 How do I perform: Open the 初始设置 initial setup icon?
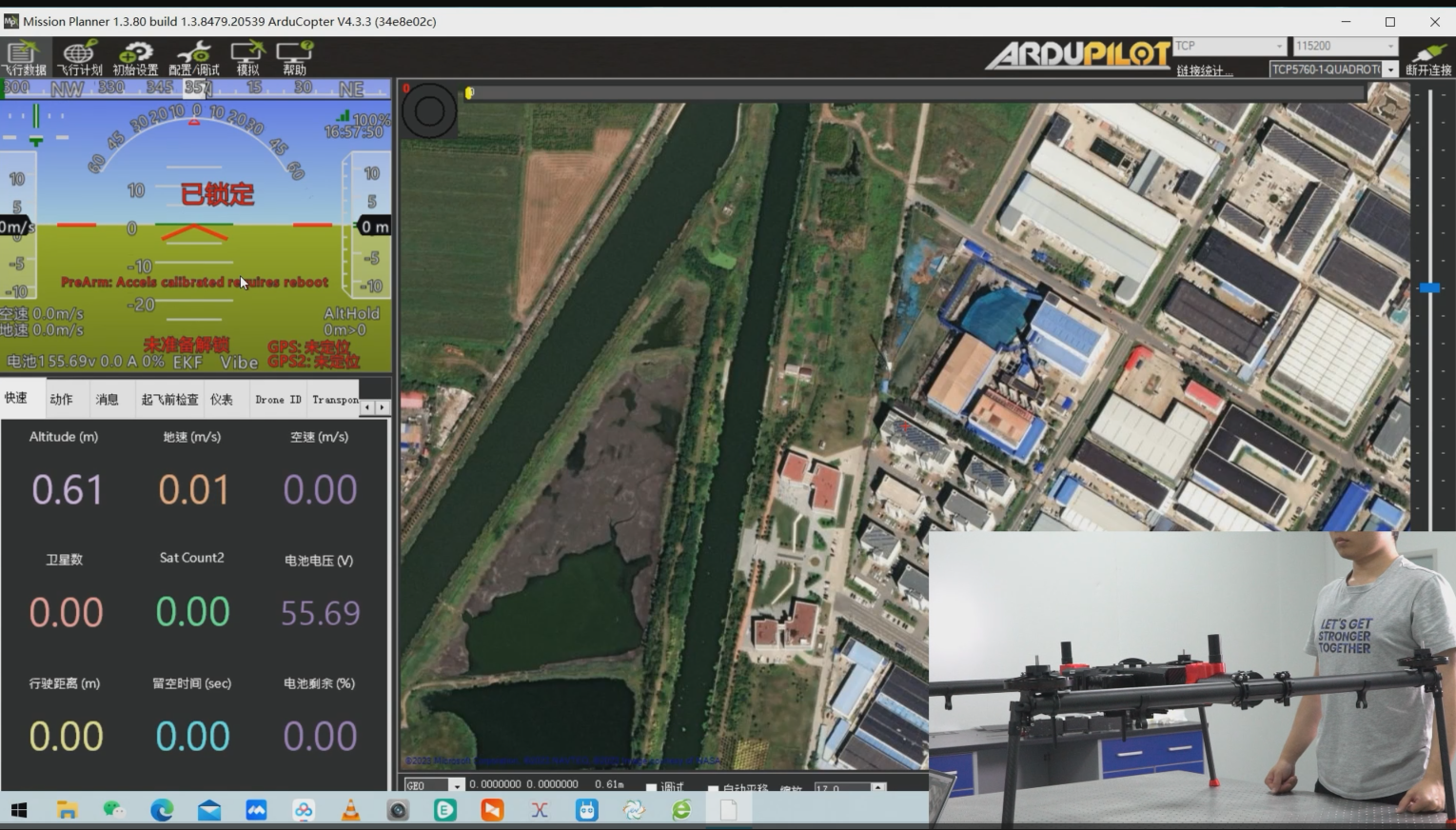(x=135, y=58)
